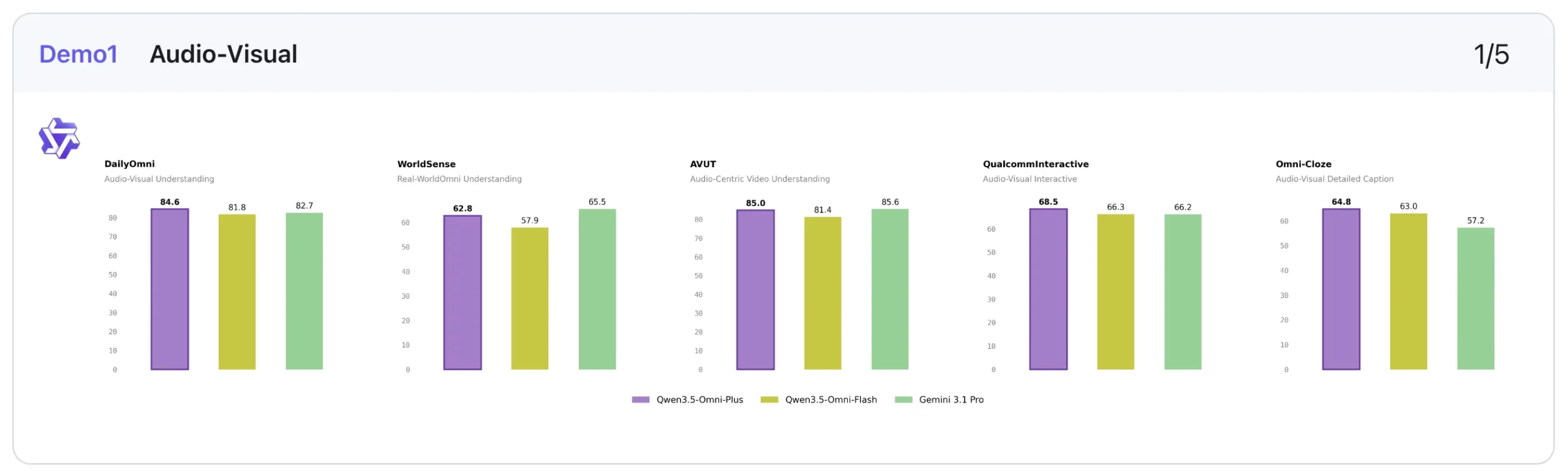The image size is (1568, 476).
Task: Click the AVUT purple bar labeled 85.0
Action: pyautogui.click(x=755, y=290)
